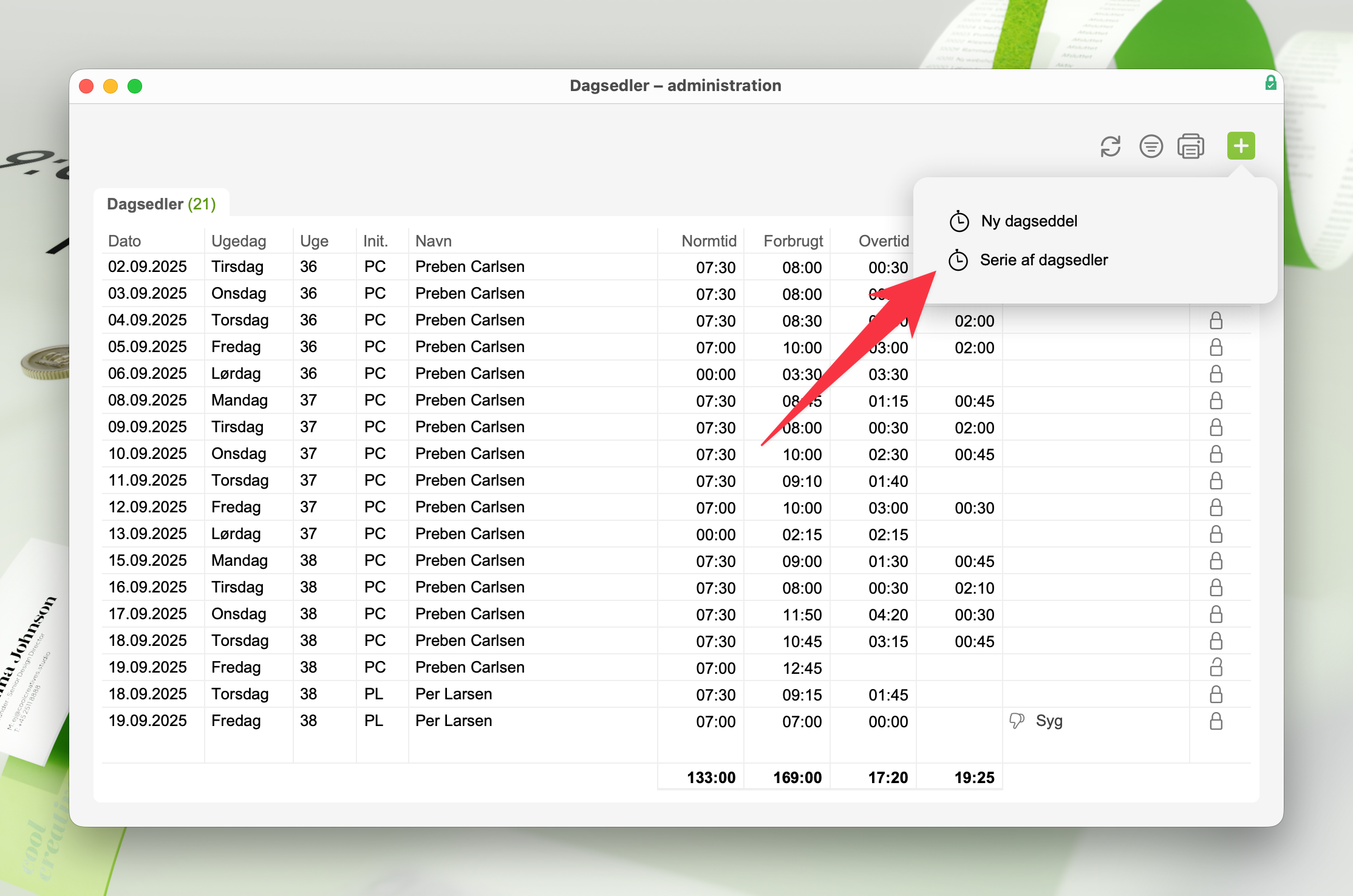Click the clock icon beside Ny dagseddel

(x=959, y=222)
